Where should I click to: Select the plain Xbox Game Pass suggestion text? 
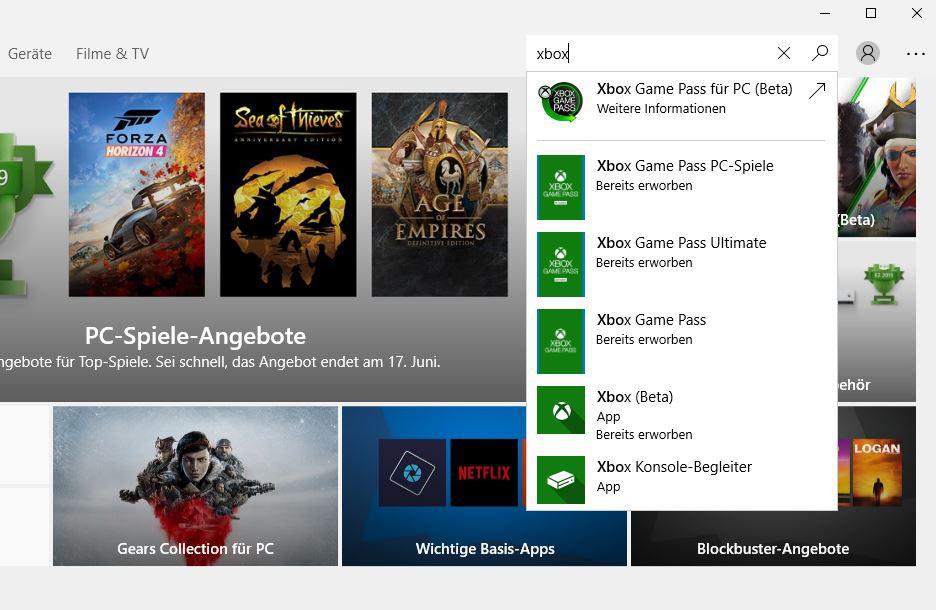tap(651, 320)
